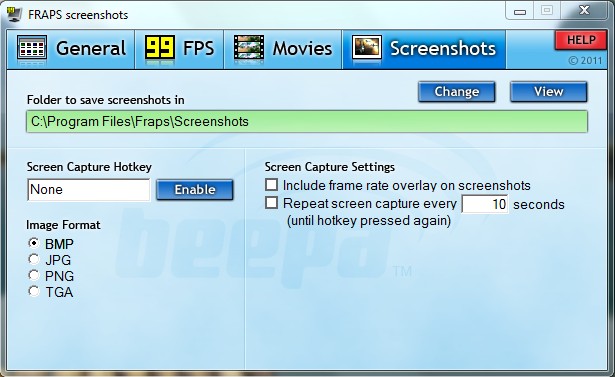The height and width of the screenshot is (377, 615).
Task: Click the Movies film strip icon
Action: pyautogui.click(x=249, y=47)
